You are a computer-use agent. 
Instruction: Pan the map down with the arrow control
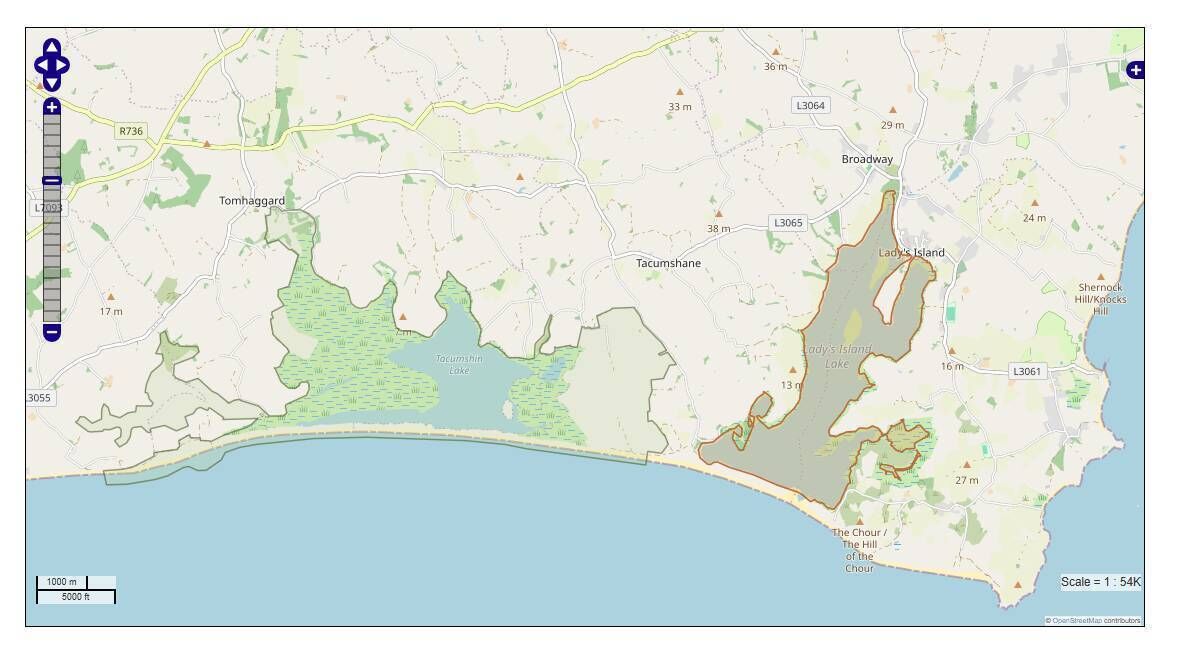point(51,83)
